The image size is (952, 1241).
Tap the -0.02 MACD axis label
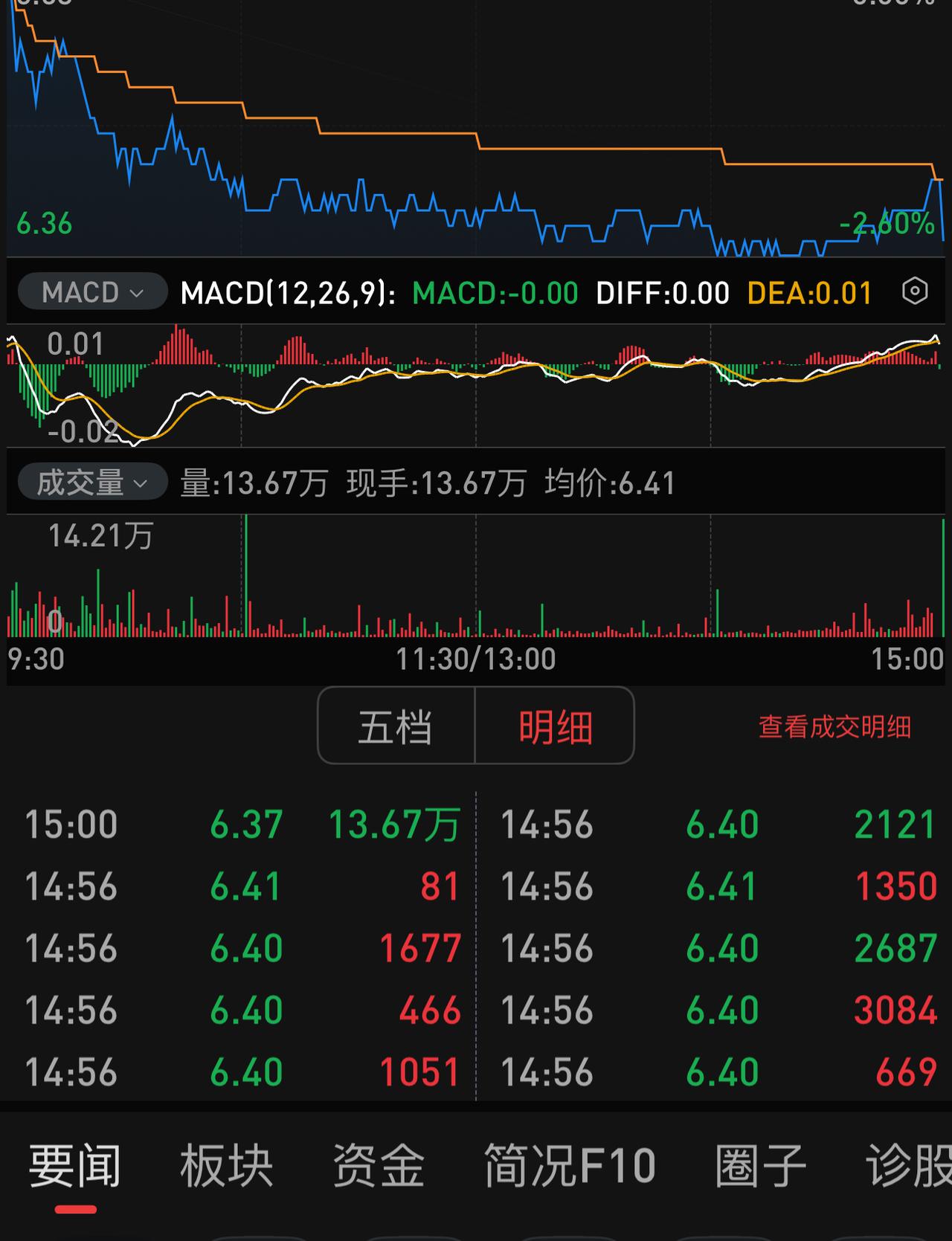pyautogui.click(x=82, y=431)
